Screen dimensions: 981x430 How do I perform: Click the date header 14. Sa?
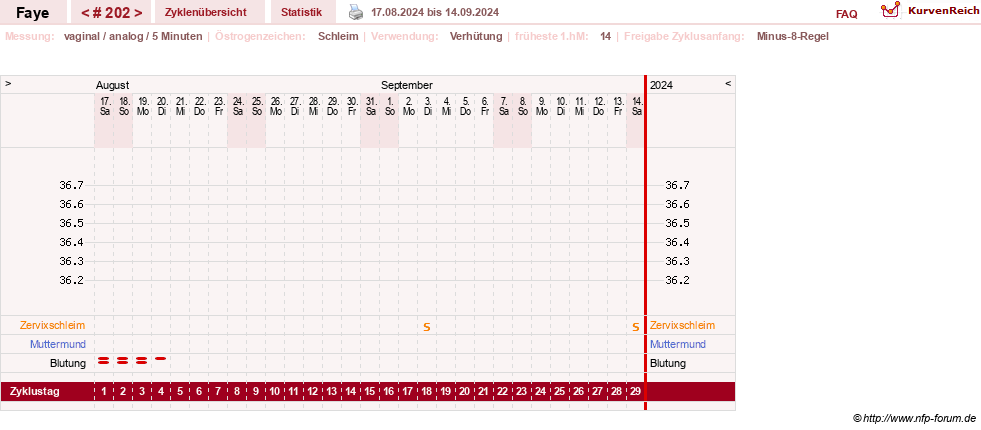coord(636,106)
